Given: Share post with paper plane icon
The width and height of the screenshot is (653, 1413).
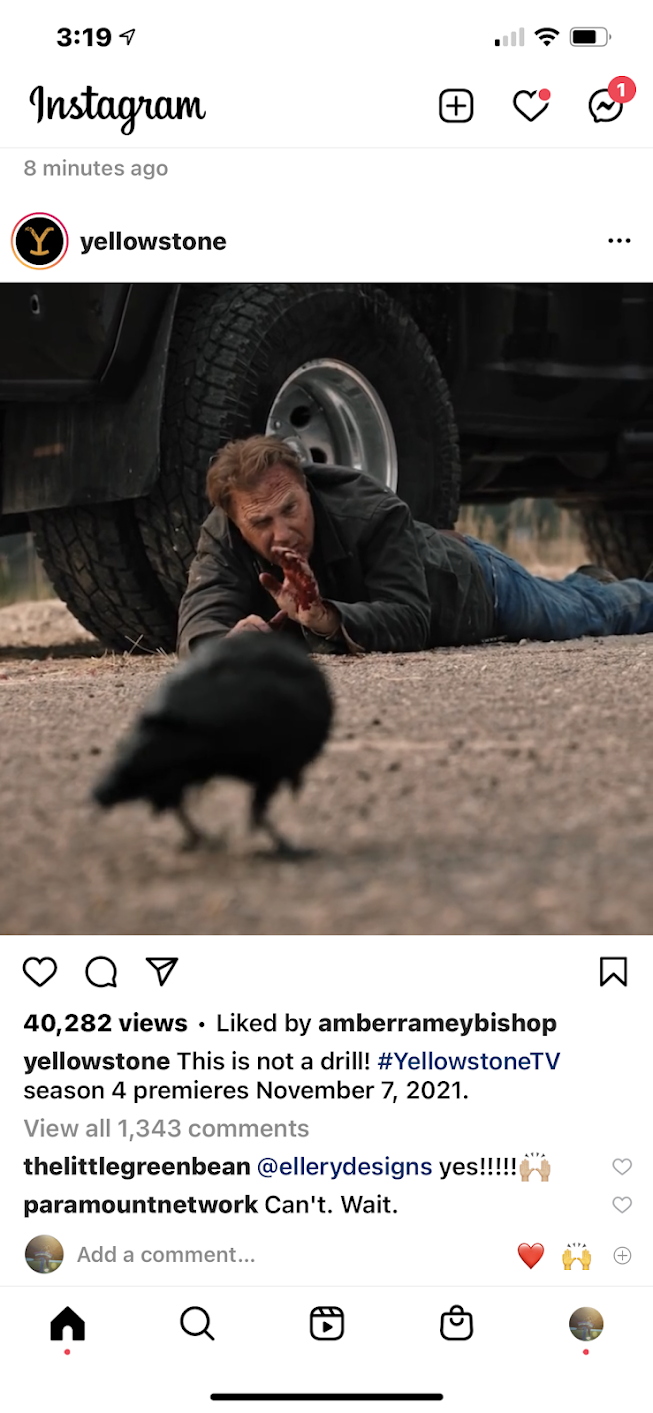Looking at the screenshot, I should point(161,970).
